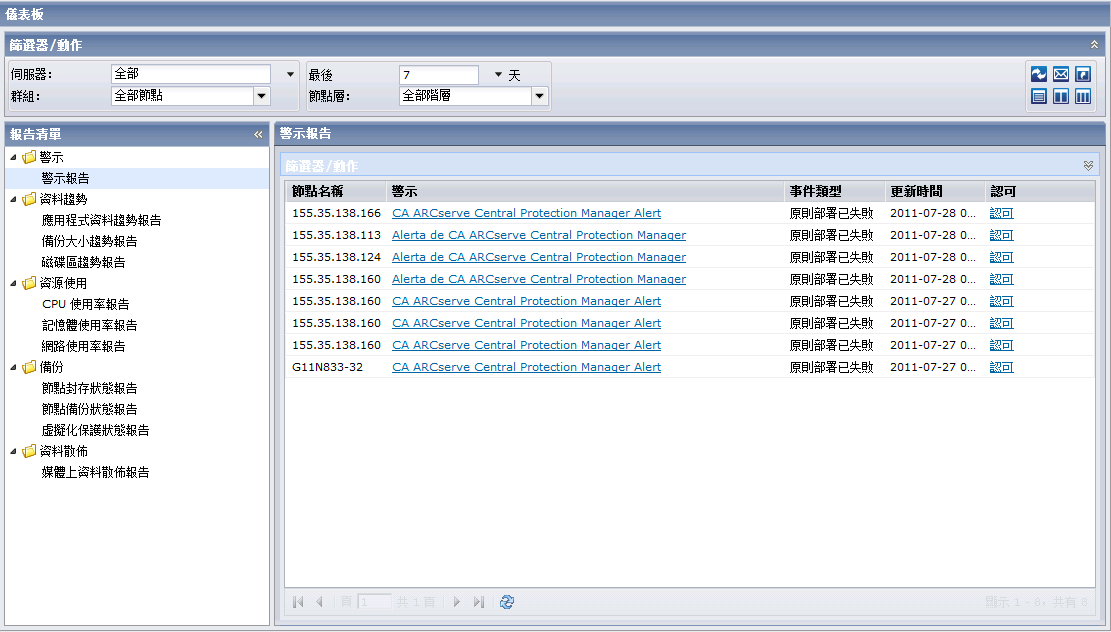Click node name cell 155.35.138.124
The height and width of the screenshot is (632, 1111).
click(x=337, y=256)
